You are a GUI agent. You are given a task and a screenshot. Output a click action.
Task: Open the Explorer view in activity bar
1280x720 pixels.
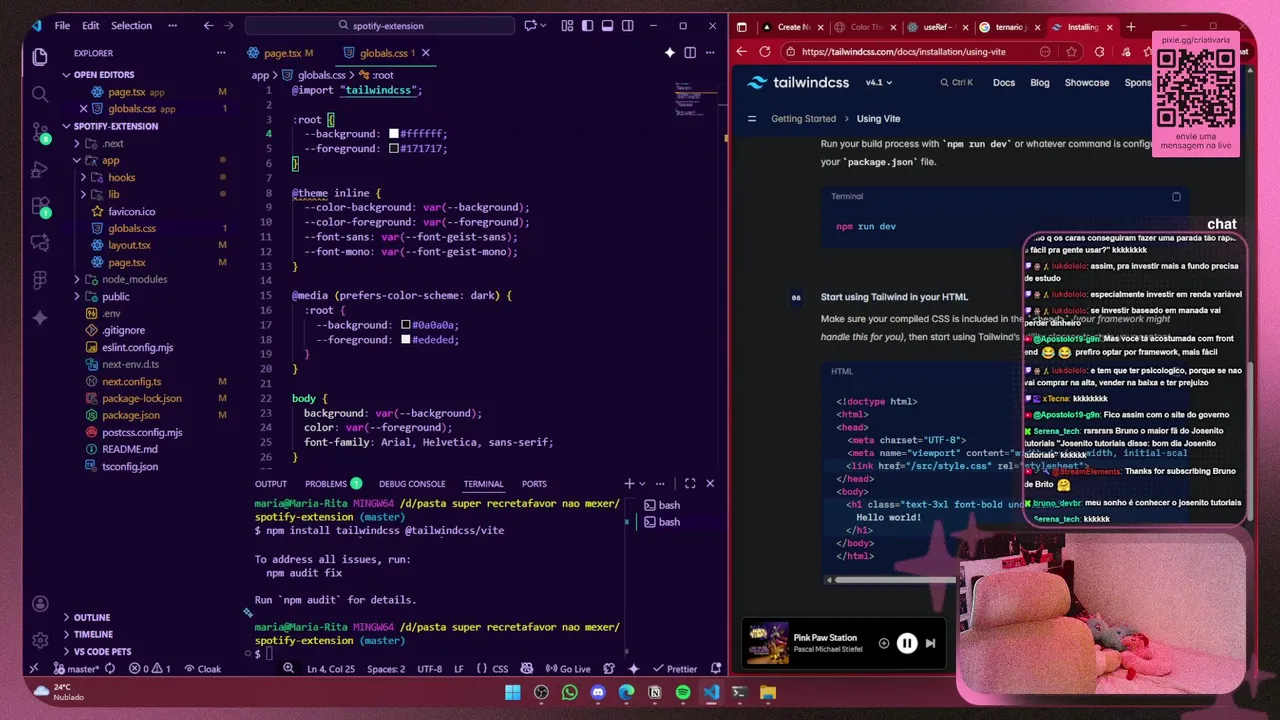tap(40, 58)
